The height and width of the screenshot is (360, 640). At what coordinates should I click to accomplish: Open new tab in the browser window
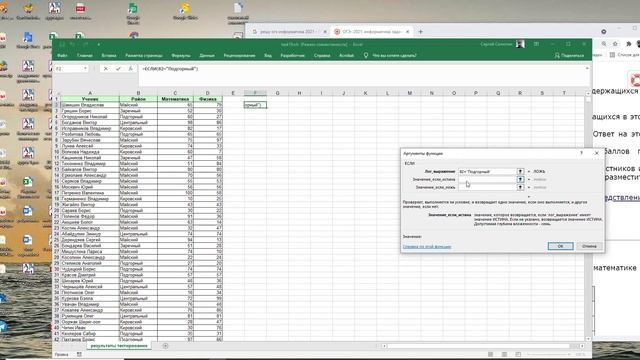pyautogui.click(x=420, y=31)
